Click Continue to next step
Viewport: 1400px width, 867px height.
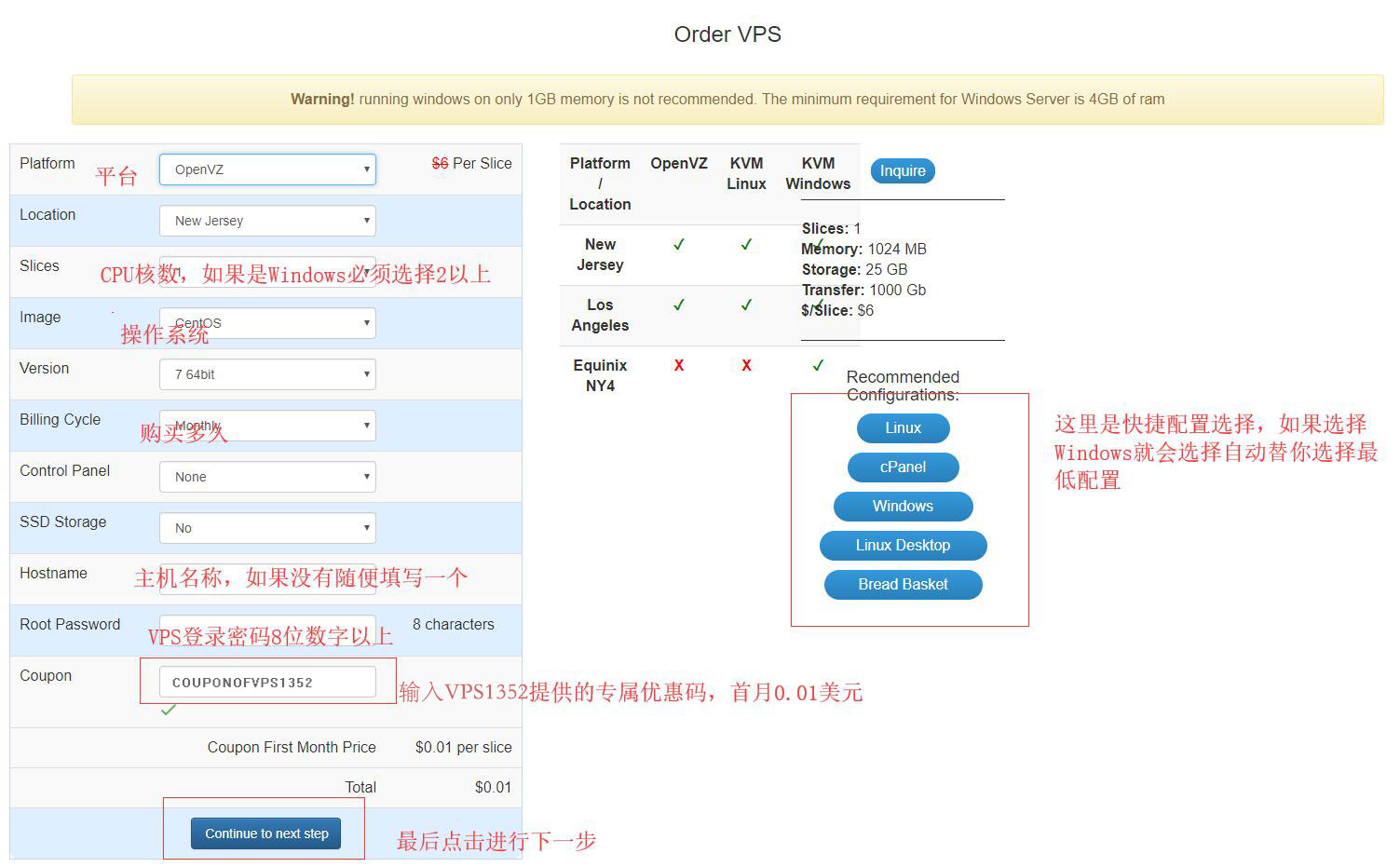(x=265, y=833)
